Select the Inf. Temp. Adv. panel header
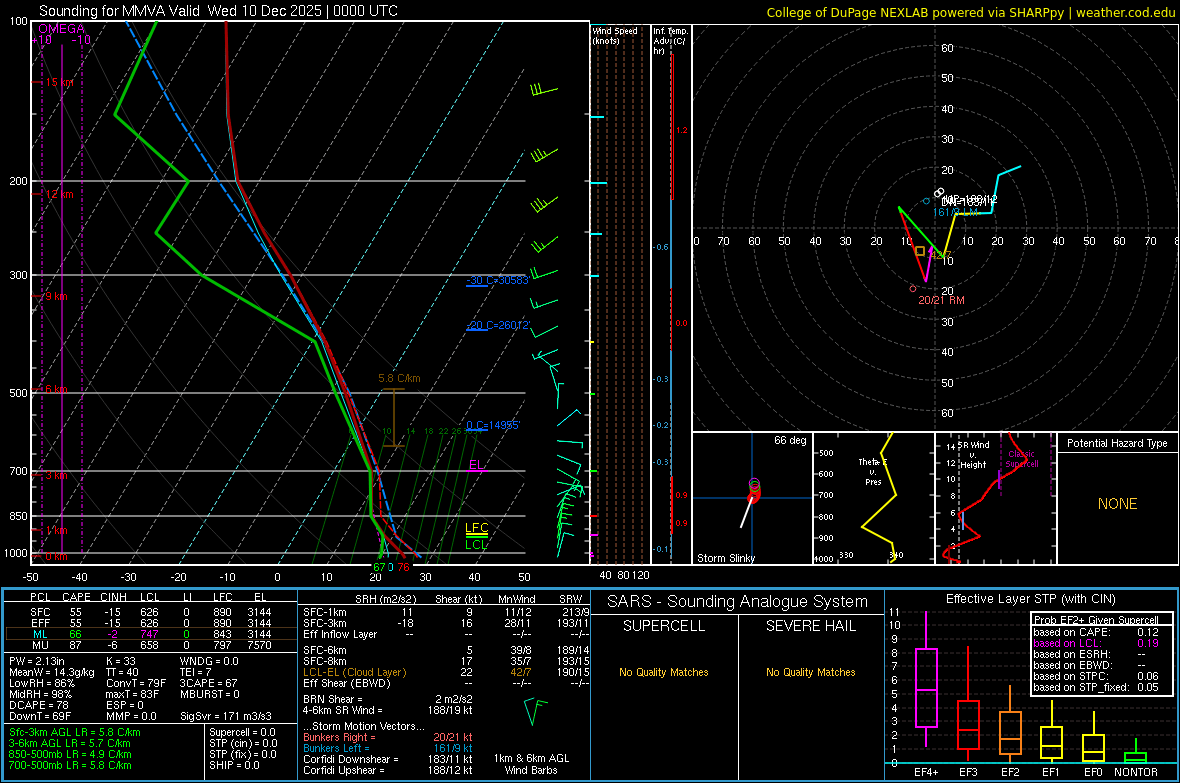This screenshot has height=783, width=1180. click(670, 41)
